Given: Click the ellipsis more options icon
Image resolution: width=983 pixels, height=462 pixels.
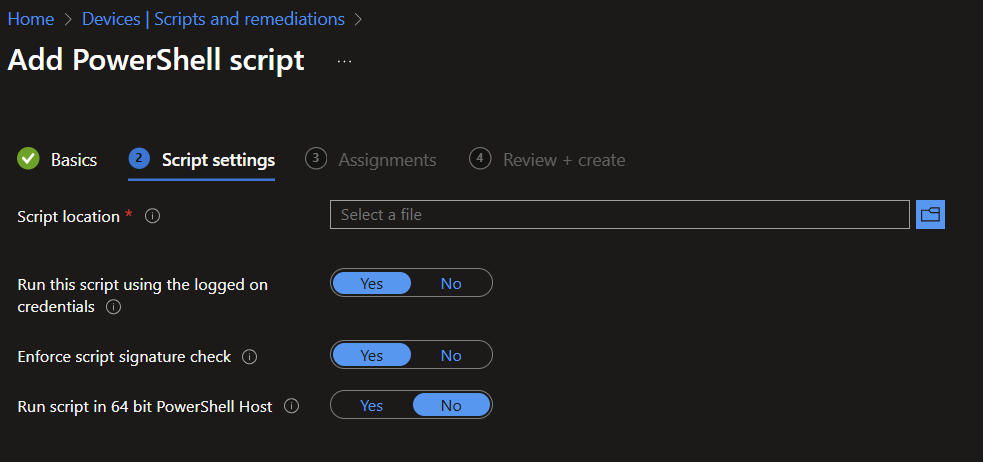Looking at the screenshot, I should 344,61.
